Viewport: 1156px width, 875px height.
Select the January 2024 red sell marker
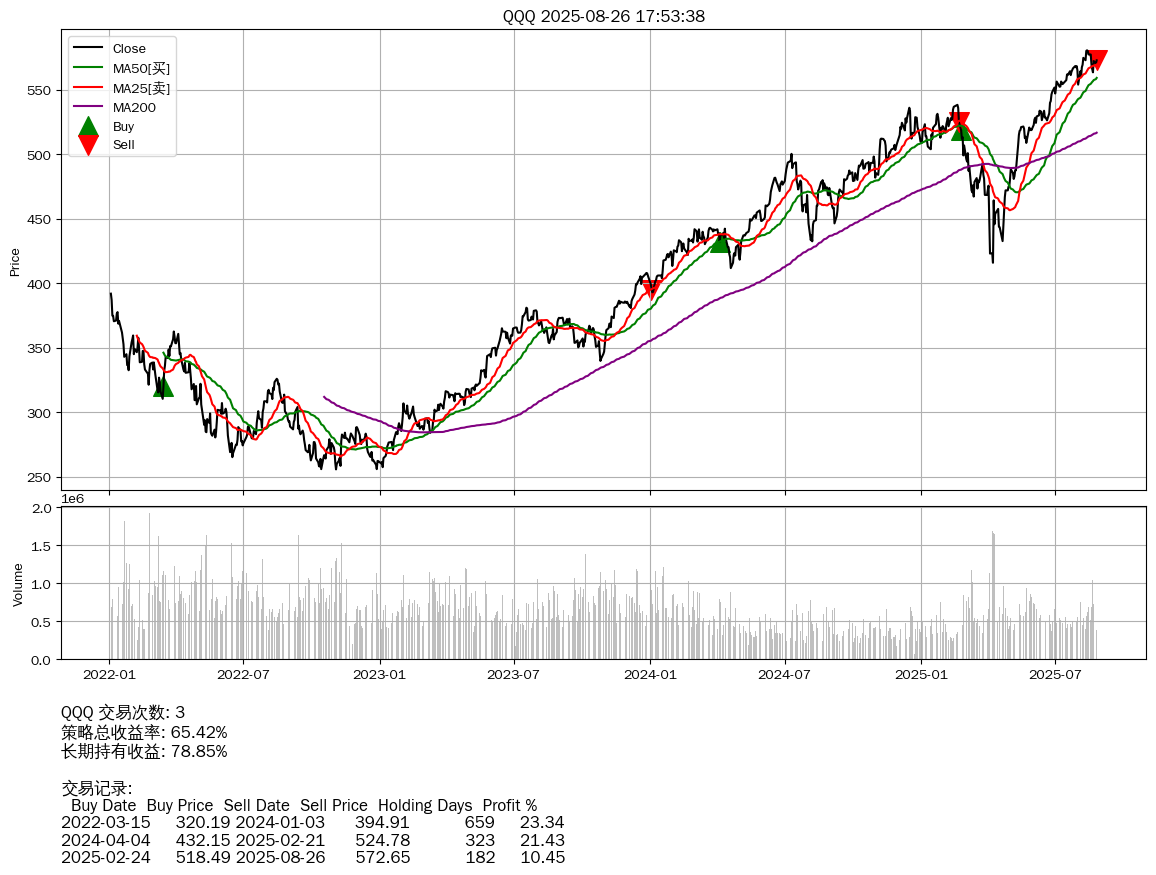(651, 289)
